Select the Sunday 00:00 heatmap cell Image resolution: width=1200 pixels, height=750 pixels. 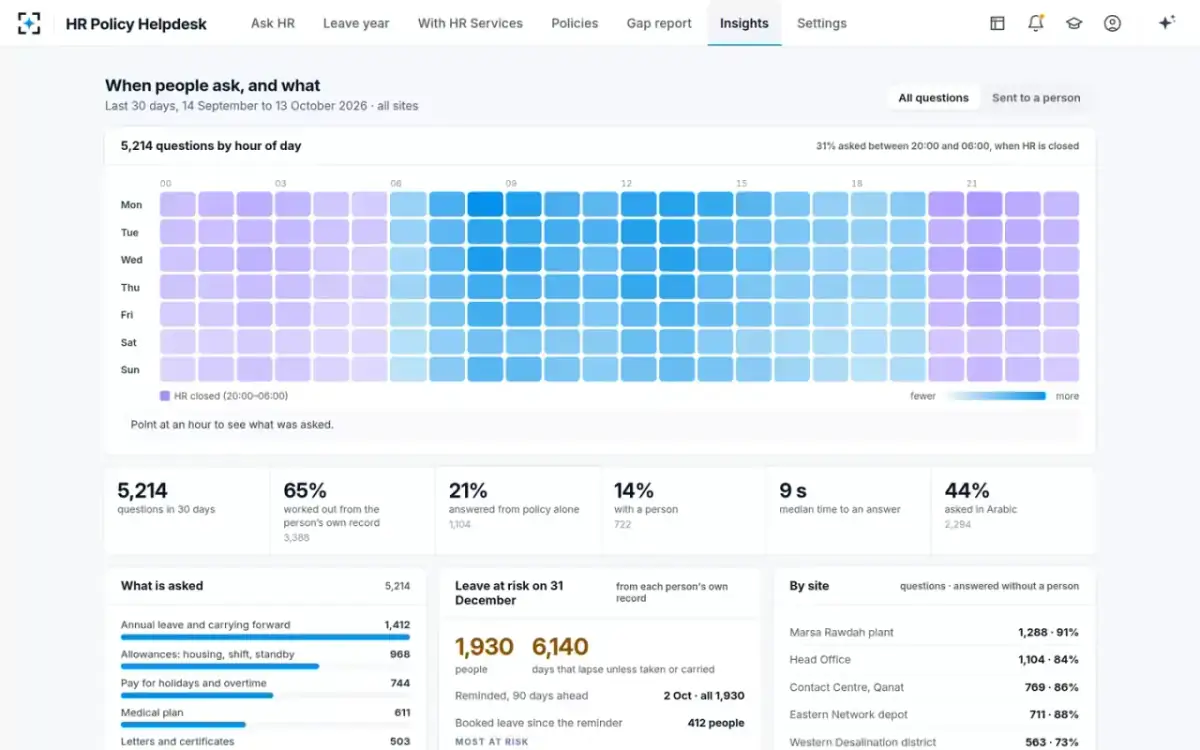coord(178,370)
